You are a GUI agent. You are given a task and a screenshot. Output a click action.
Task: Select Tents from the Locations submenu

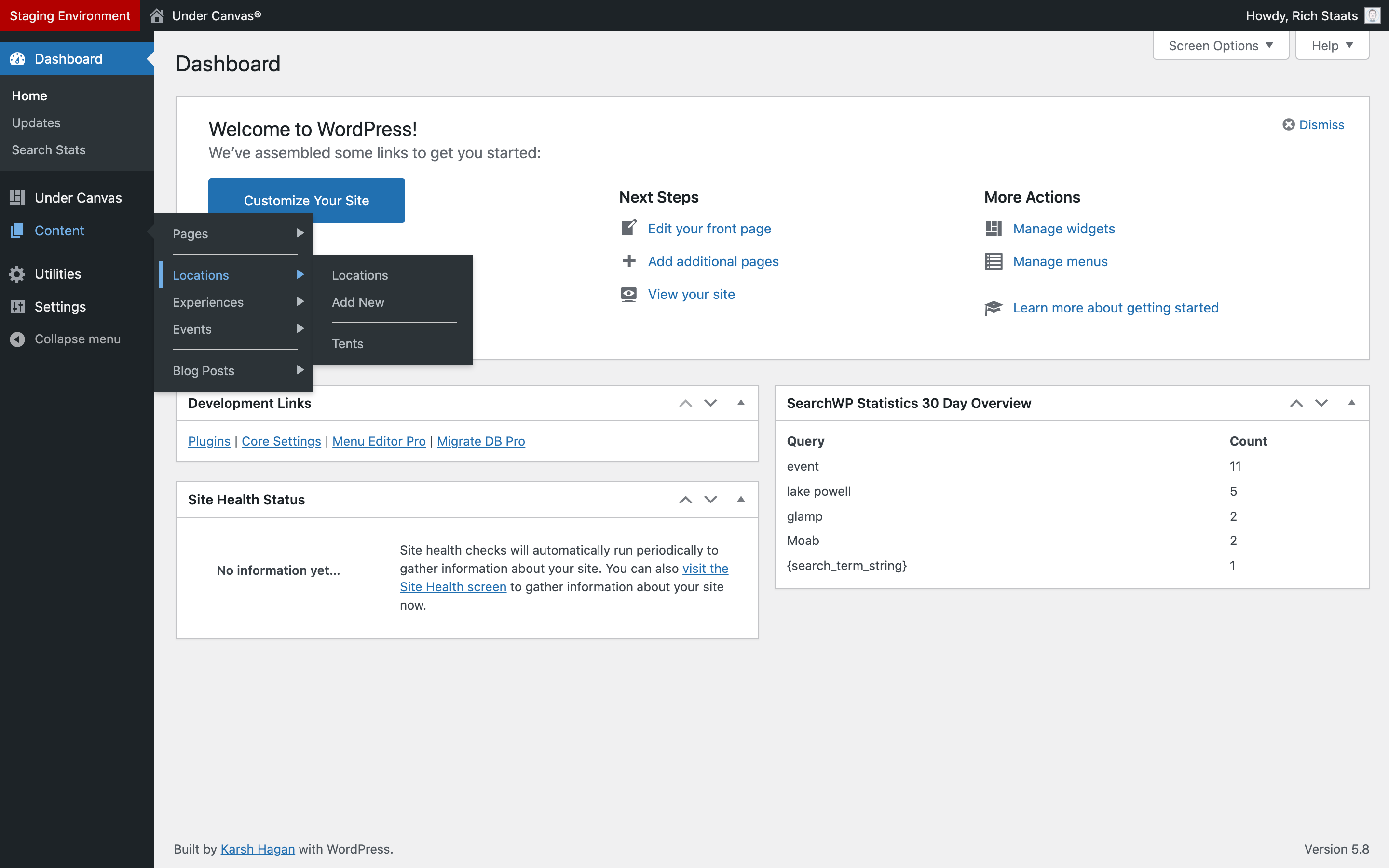(x=347, y=343)
